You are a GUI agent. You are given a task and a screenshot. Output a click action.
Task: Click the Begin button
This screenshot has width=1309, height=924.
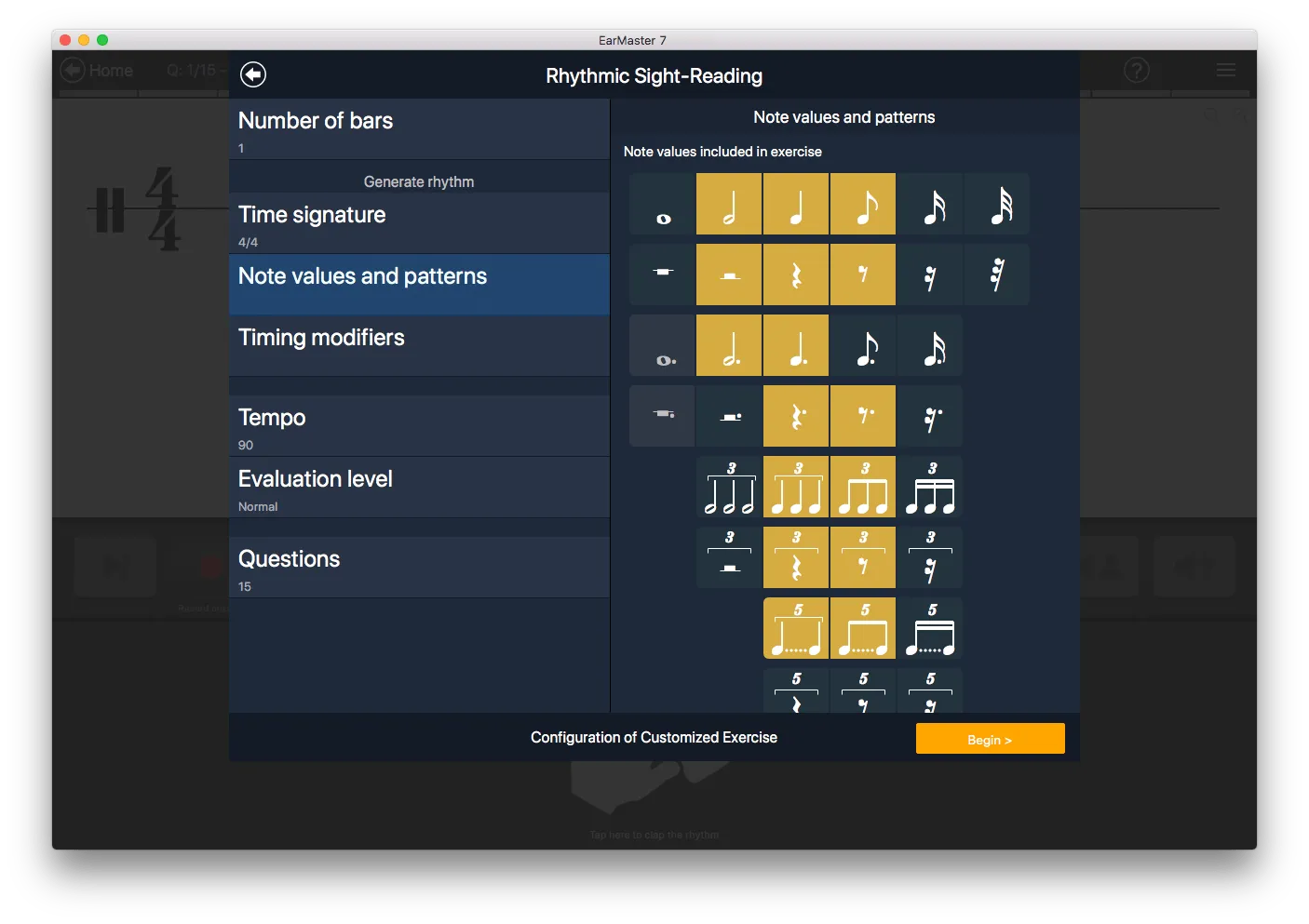click(x=990, y=738)
